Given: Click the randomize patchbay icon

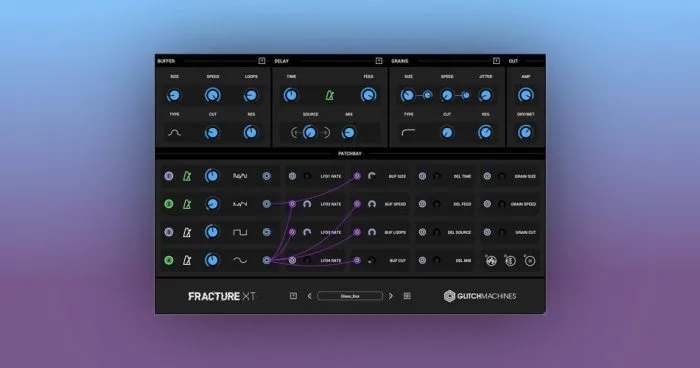Looking at the screenshot, I should click(491, 261).
